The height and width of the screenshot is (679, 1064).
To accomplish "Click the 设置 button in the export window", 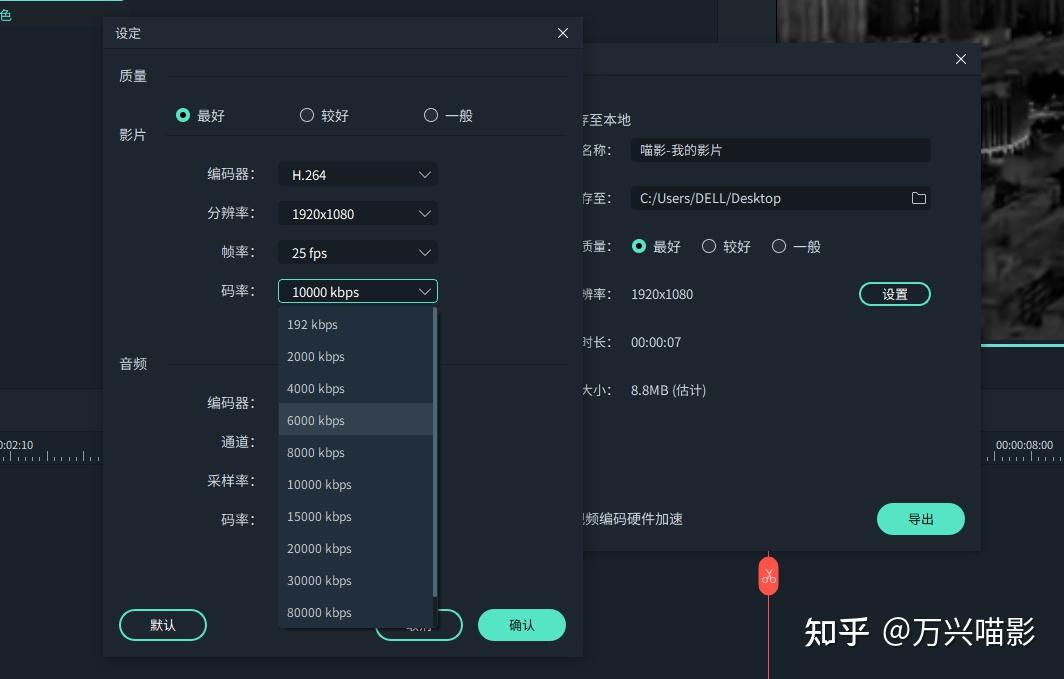I will coord(894,294).
